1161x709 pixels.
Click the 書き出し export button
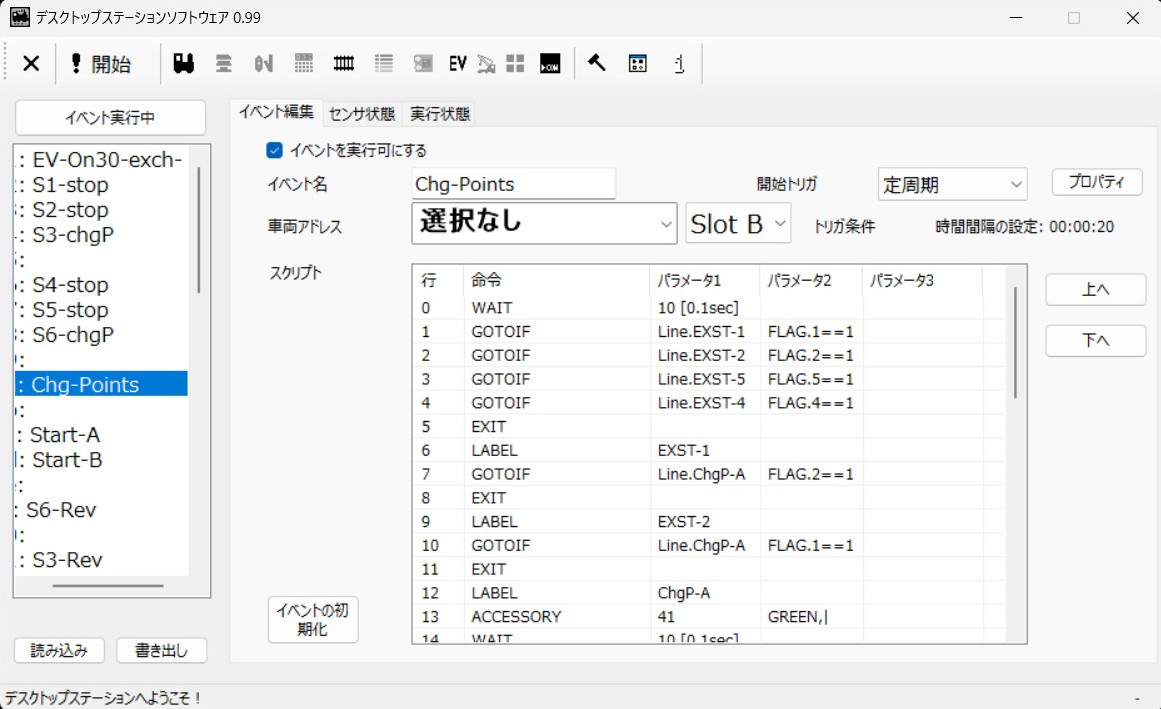[x=161, y=650]
